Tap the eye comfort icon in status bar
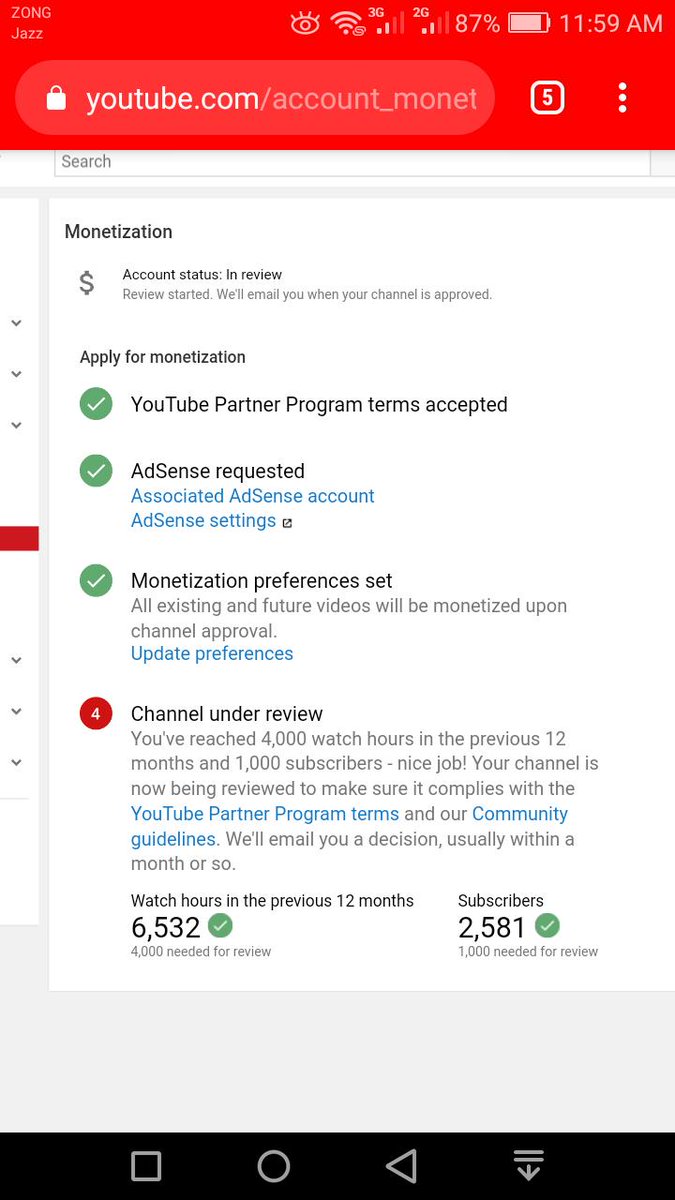The height and width of the screenshot is (1200, 675). [305, 23]
